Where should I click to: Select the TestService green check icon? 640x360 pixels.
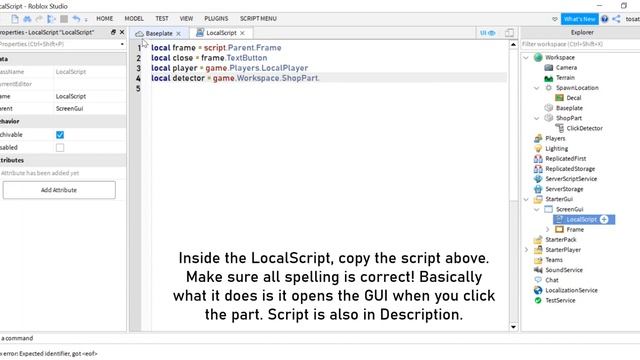(538, 300)
